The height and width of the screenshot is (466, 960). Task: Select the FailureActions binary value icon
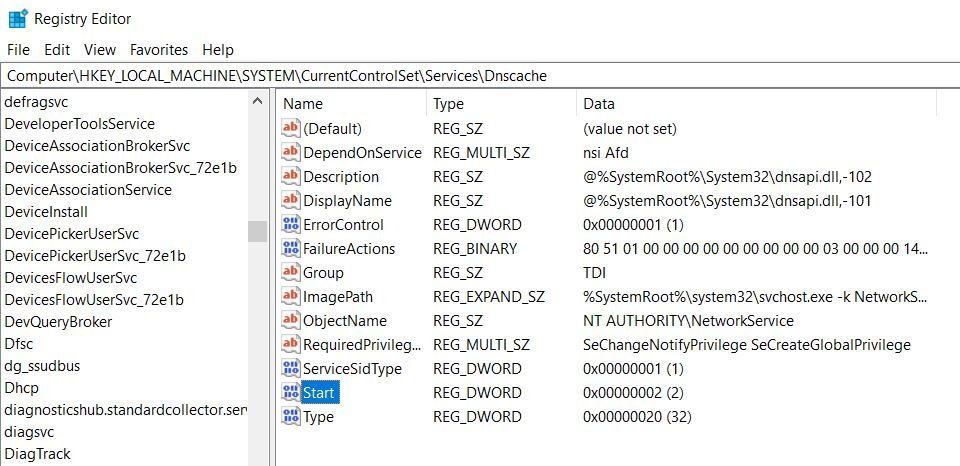(x=291, y=249)
